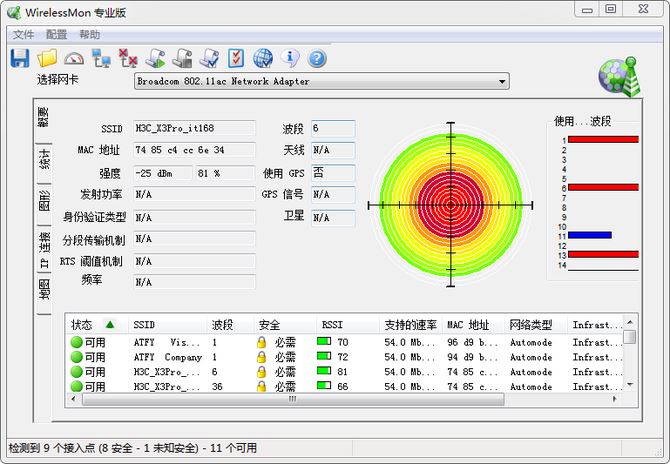The height and width of the screenshot is (464, 670).
Task: Select the ATFY Company network row
Action: point(346,357)
